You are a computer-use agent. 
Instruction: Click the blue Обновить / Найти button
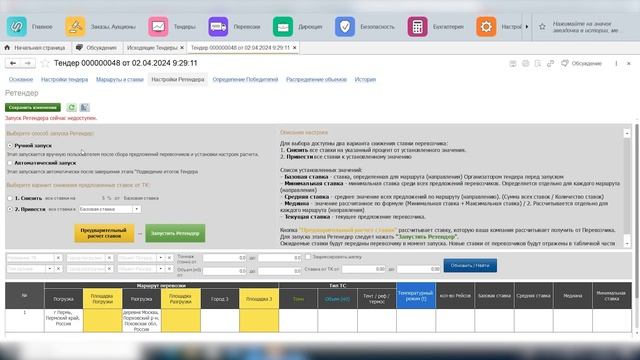[x=470, y=265]
